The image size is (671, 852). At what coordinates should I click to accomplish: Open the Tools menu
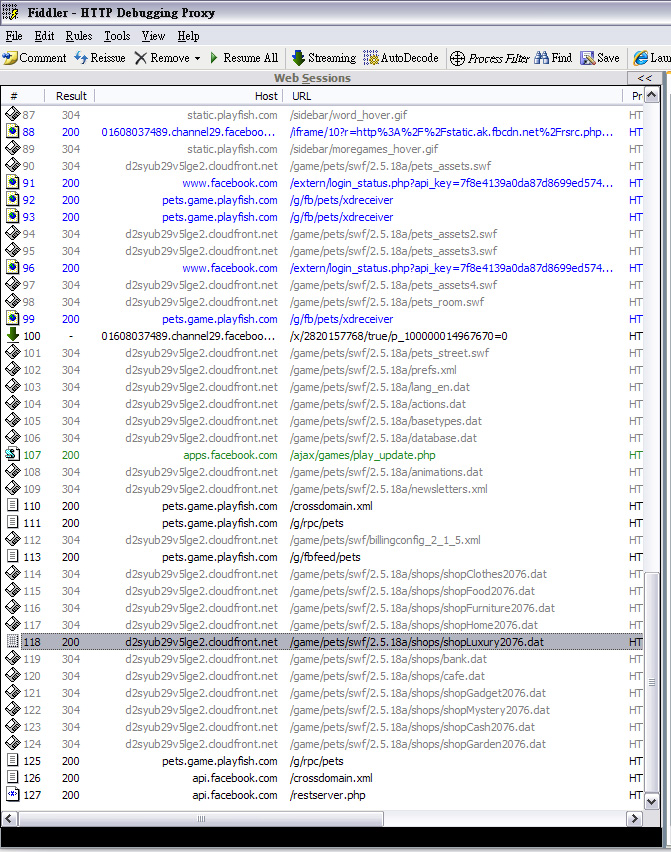tap(117, 36)
